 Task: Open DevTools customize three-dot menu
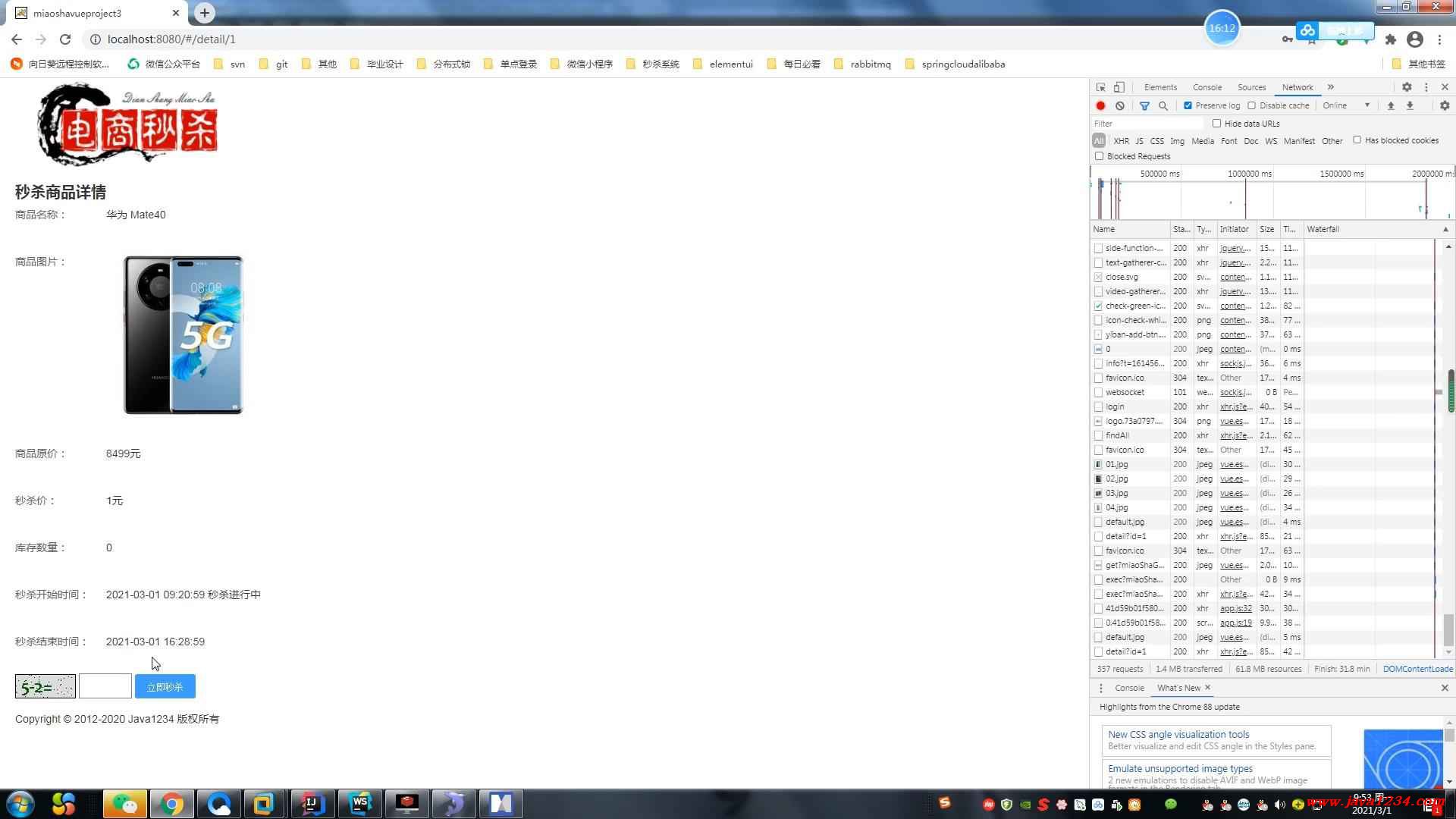click(1426, 87)
